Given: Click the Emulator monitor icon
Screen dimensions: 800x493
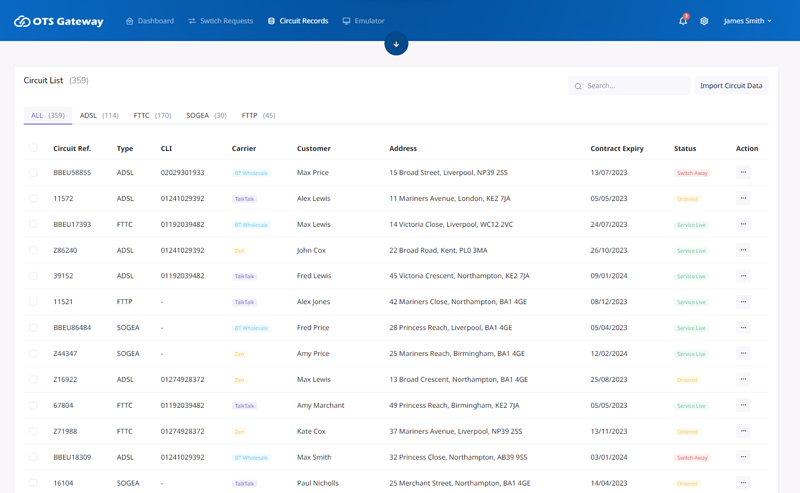Looking at the screenshot, I should 346,21.
